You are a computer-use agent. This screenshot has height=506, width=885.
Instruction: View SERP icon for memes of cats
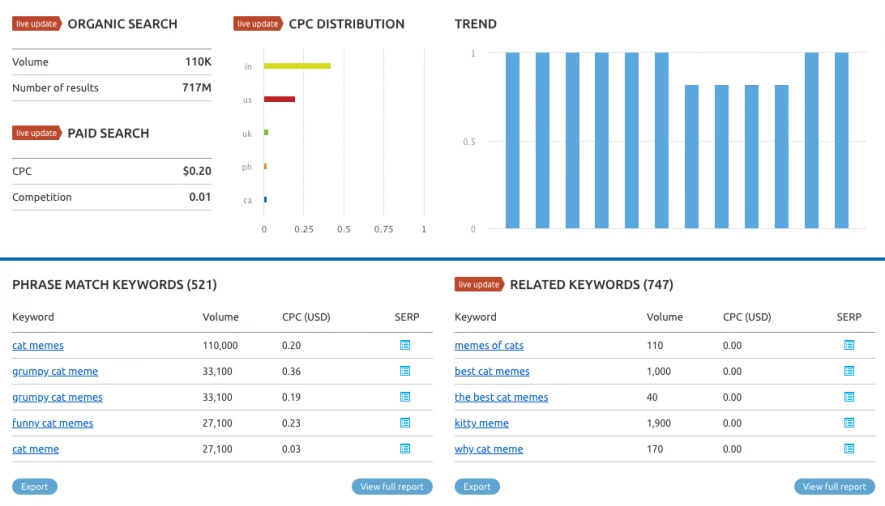(x=849, y=345)
